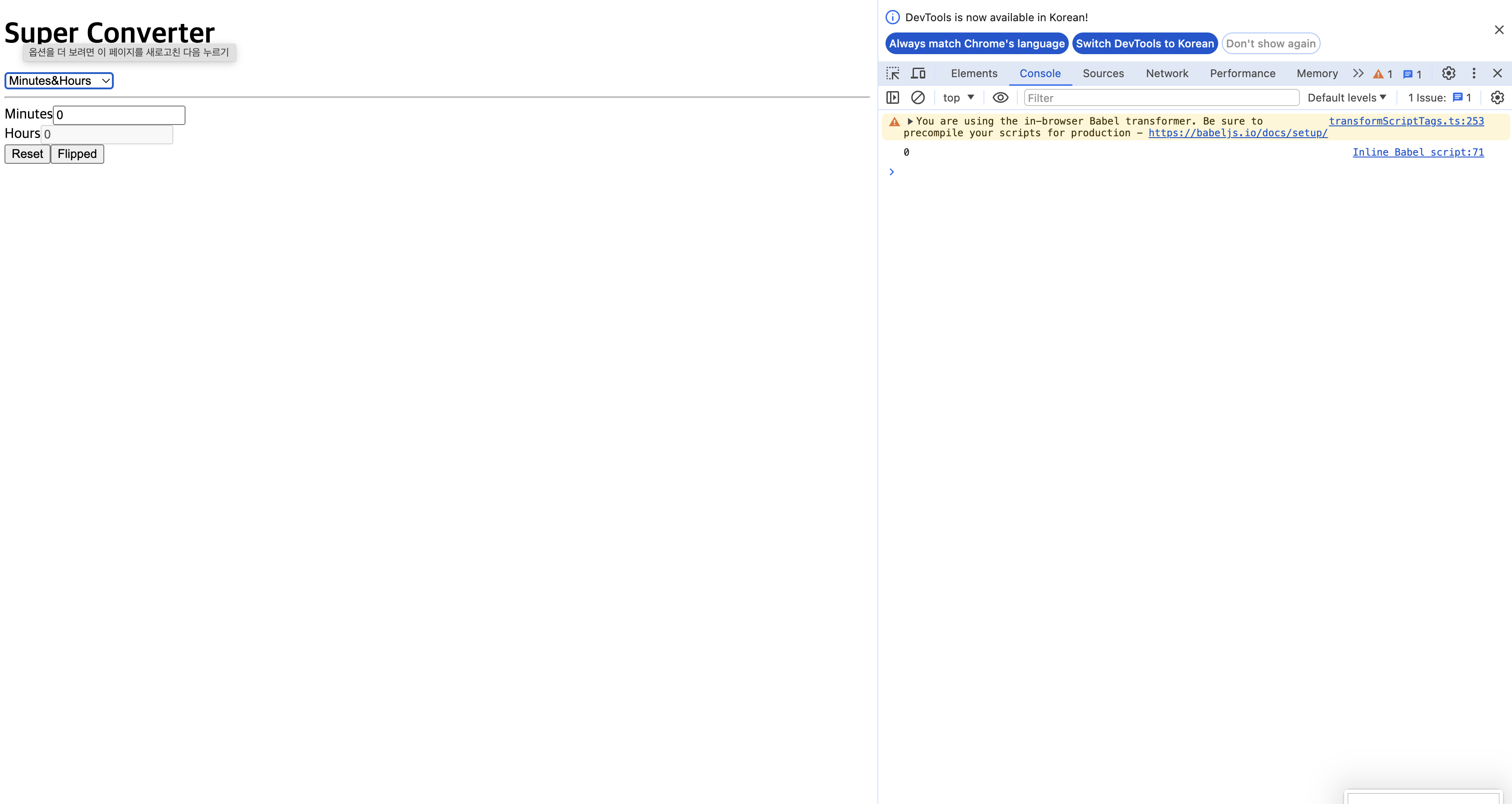Expand the Babel warning message triangle

[x=910, y=121]
